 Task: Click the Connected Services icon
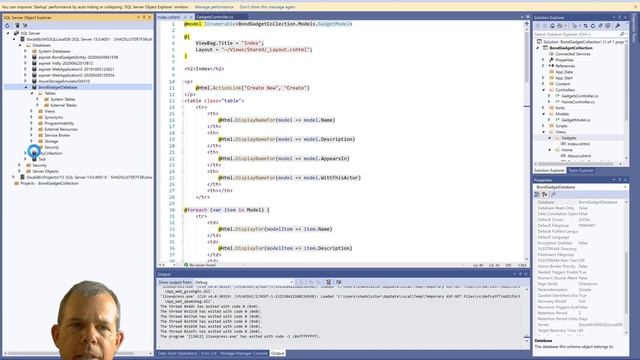[551, 54]
